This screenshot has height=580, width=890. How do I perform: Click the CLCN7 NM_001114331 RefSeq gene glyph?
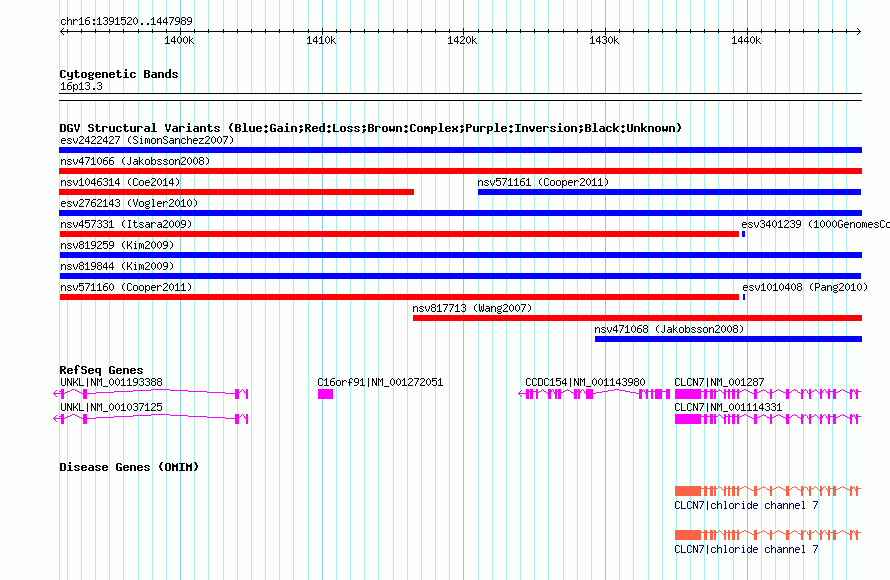tap(767, 419)
